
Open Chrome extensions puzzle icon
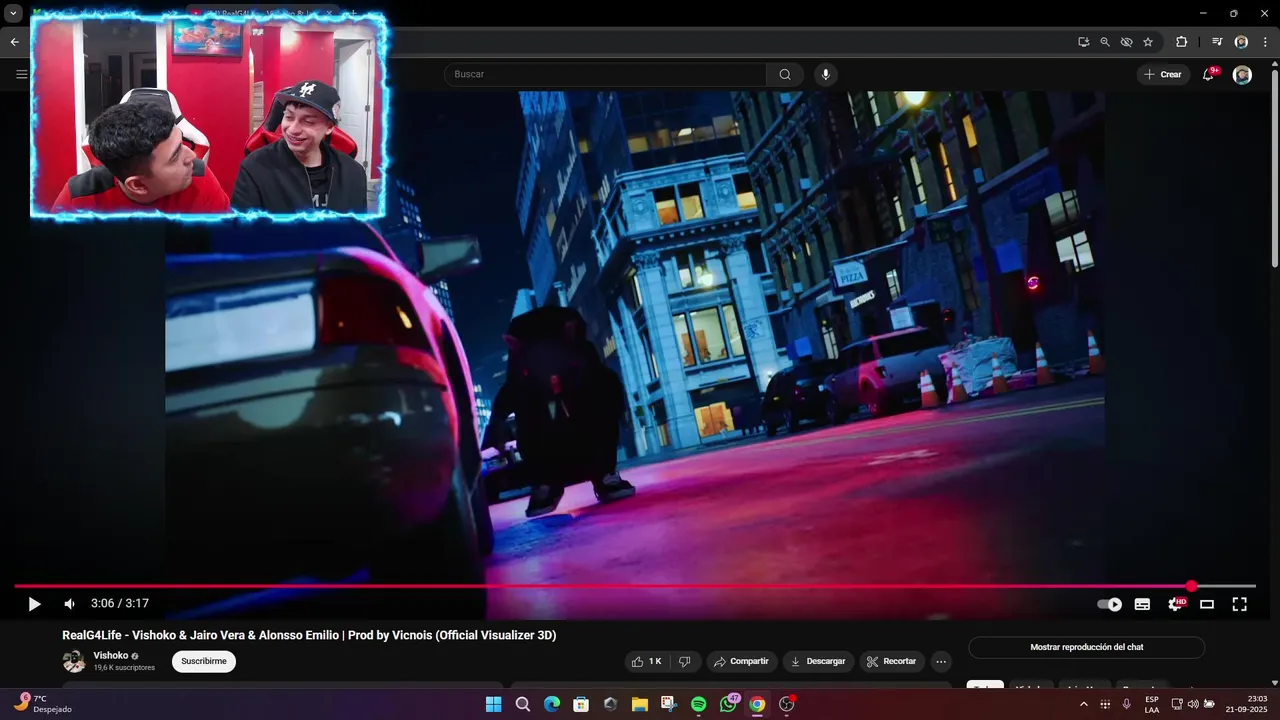point(1182,42)
